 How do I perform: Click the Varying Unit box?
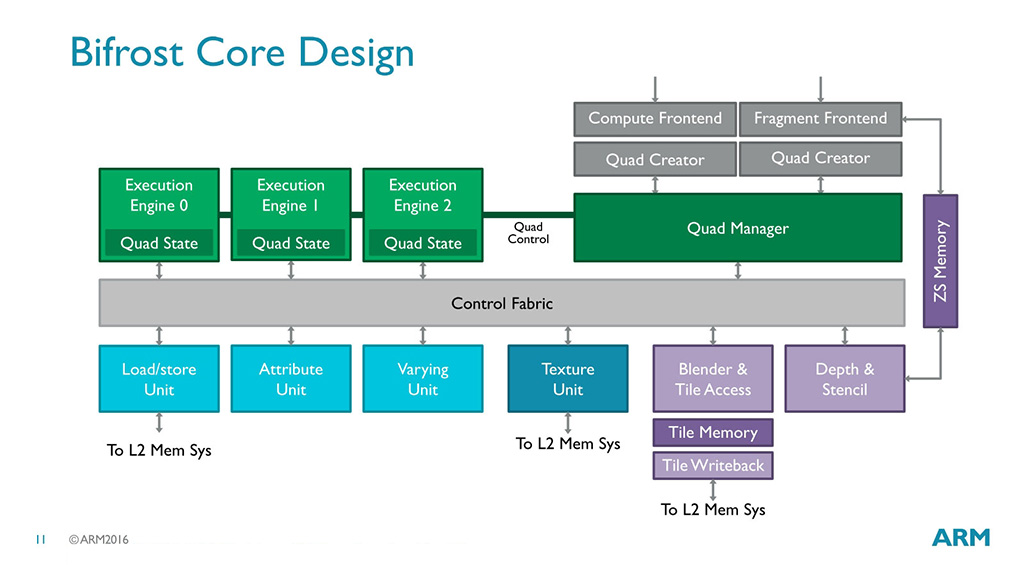click(423, 379)
